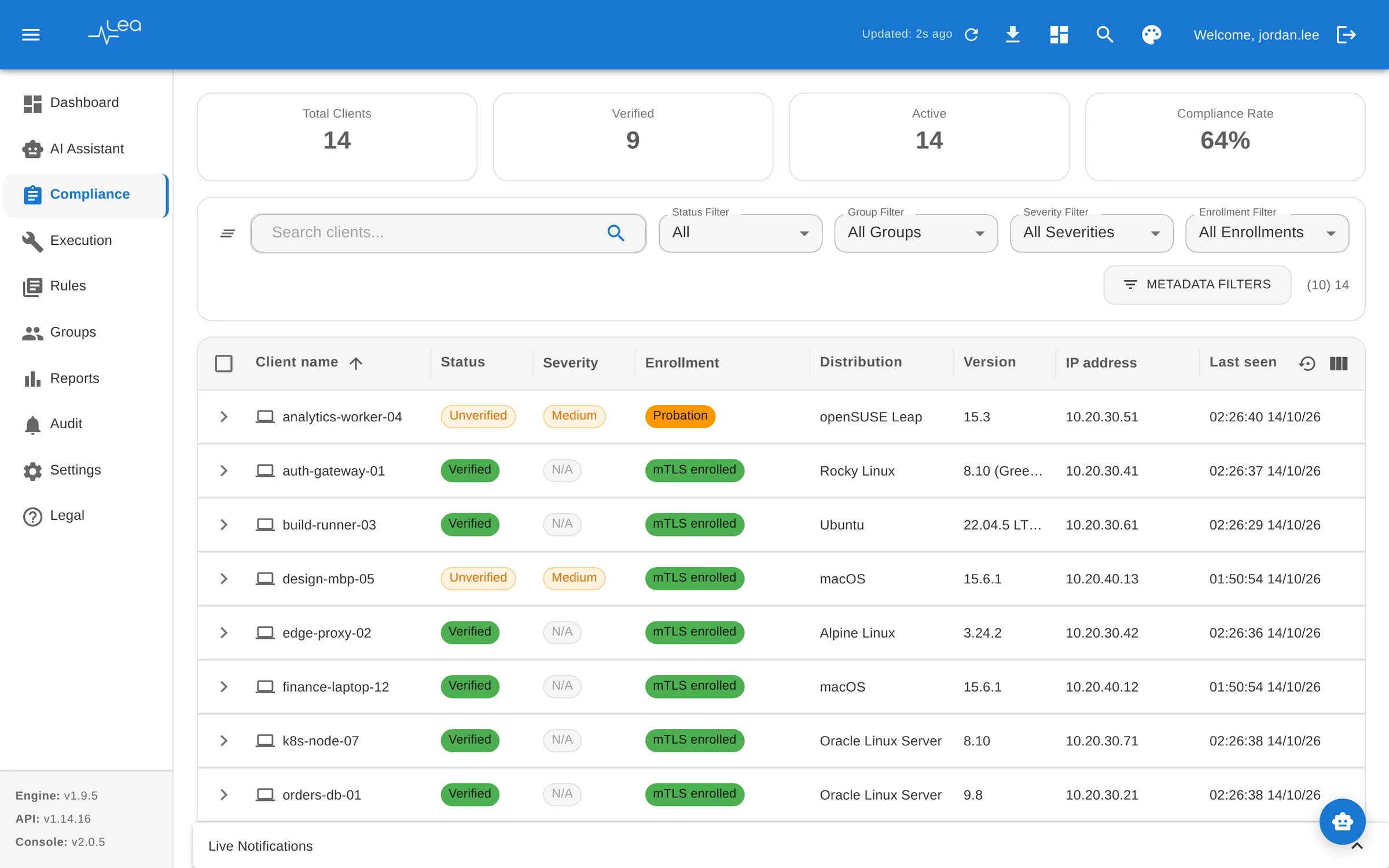Open the theme palette icon
Viewport: 1389px width, 868px height.
(x=1151, y=35)
